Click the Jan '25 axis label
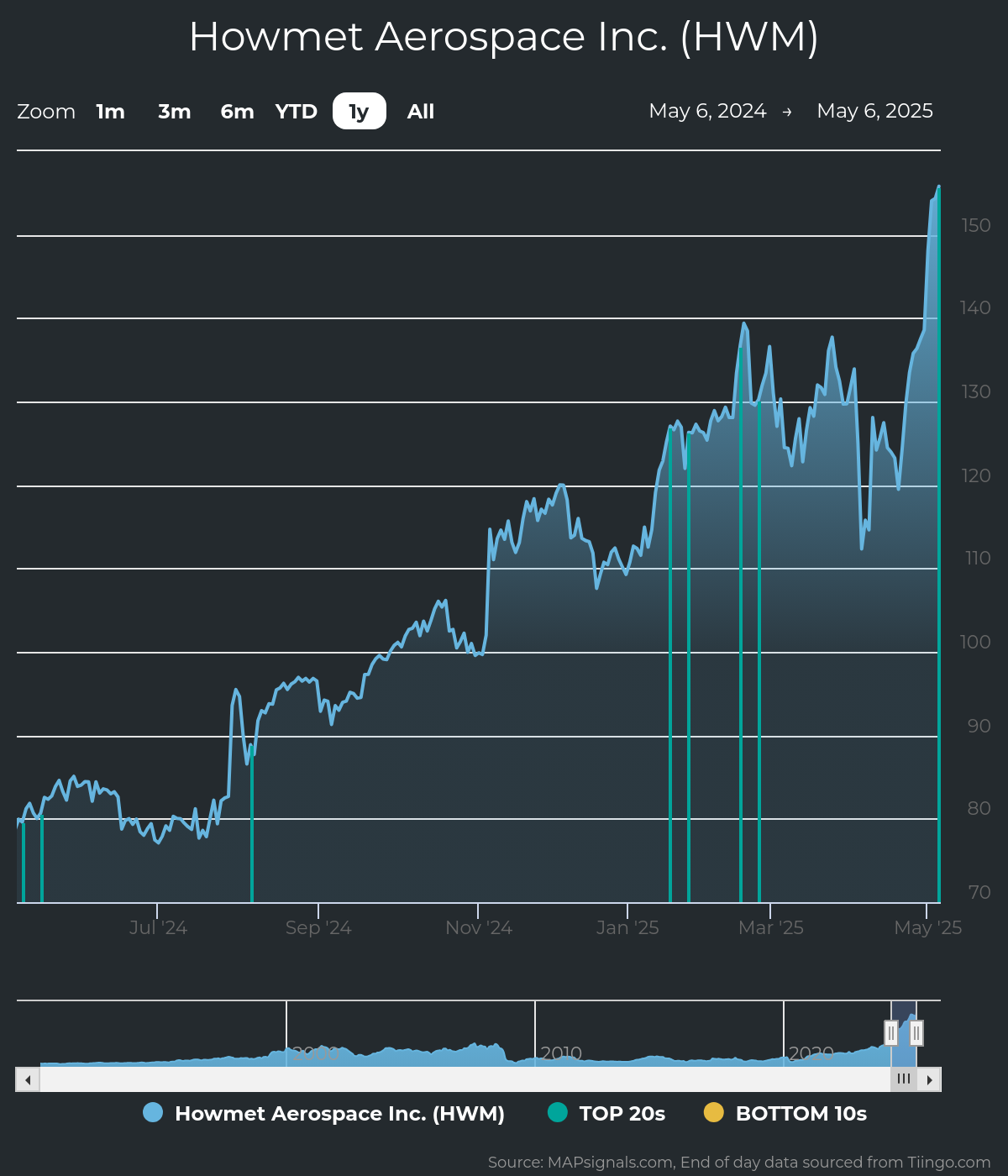 pyautogui.click(x=627, y=928)
